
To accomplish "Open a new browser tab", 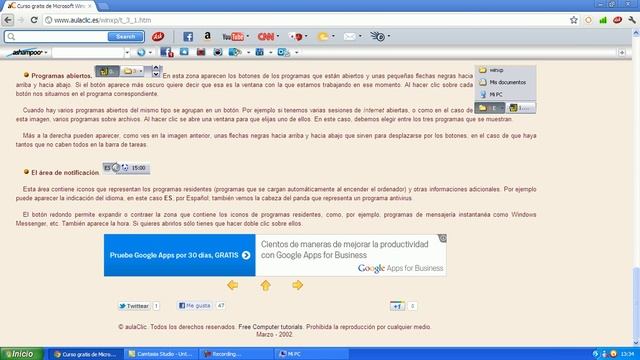I will tap(103, 6).
